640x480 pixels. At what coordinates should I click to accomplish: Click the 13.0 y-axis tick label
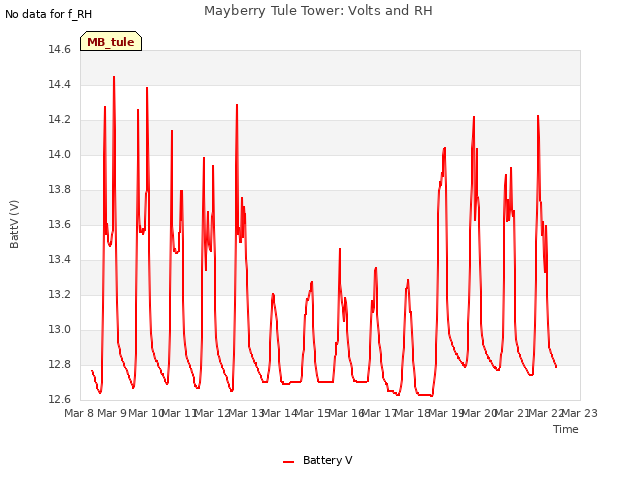(x=60, y=330)
